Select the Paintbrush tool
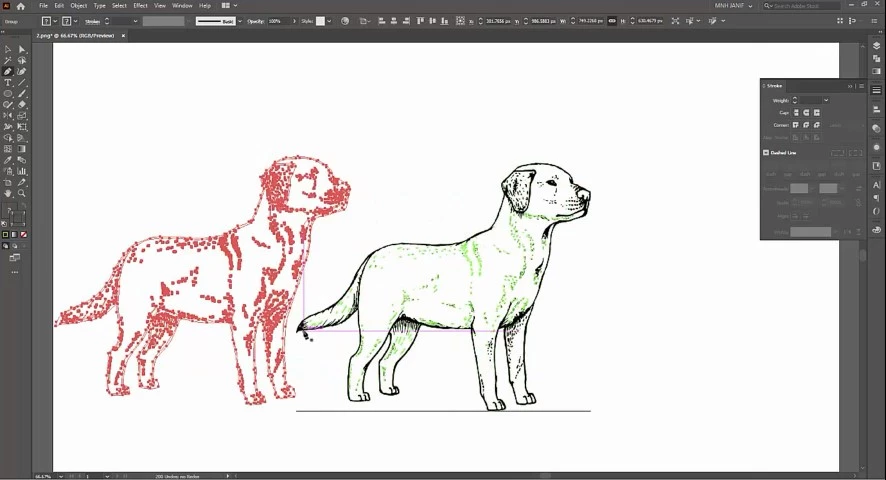Viewport: 886px width, 480px height. (21, 94)
